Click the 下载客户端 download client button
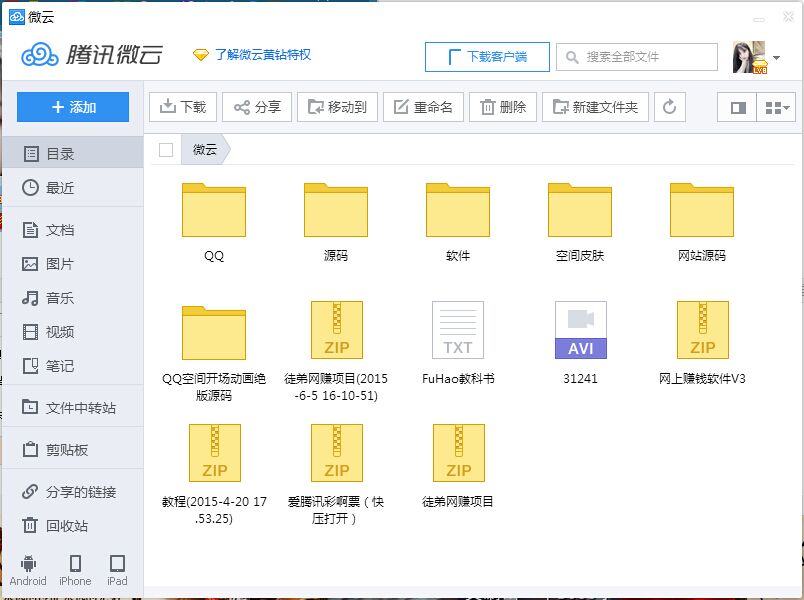Screen dimensions: 804x600 [487, 56]
